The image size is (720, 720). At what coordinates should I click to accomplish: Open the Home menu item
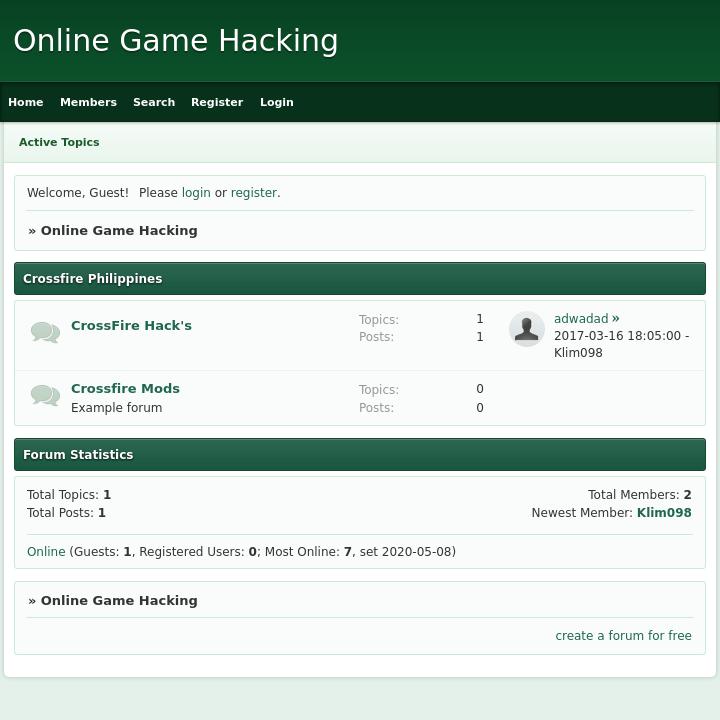(26, 102)
